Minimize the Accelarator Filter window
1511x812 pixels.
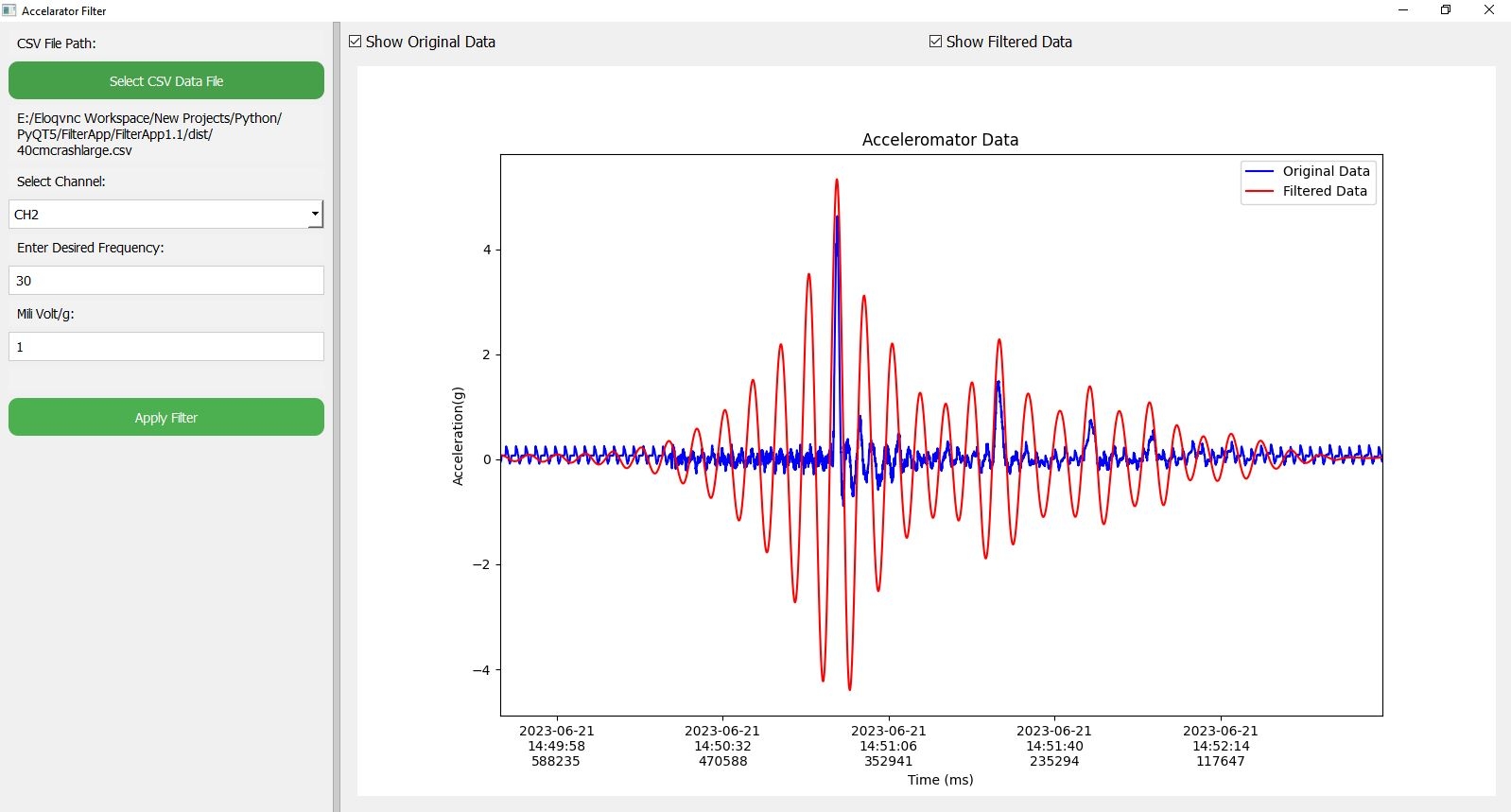(1403, 10)
